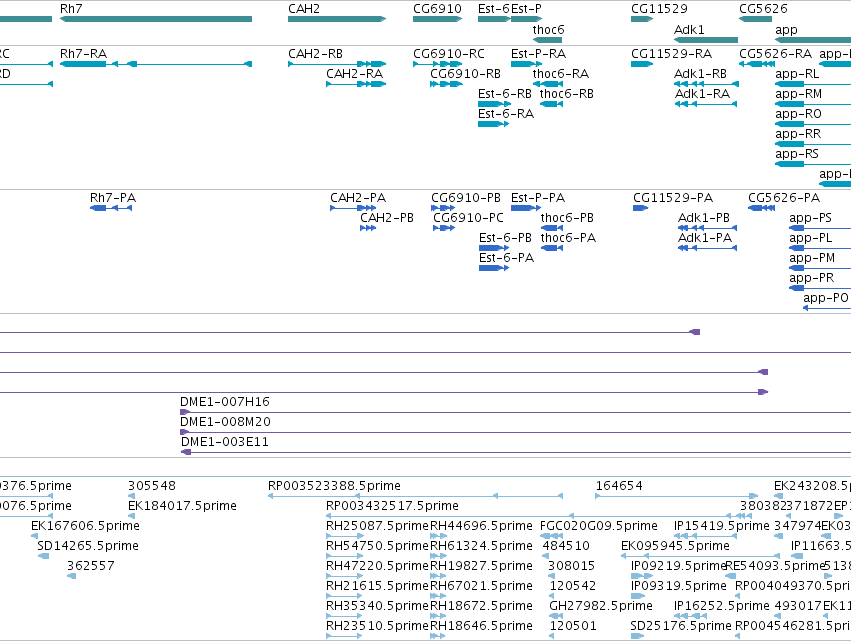This screenshot has height=641, width=851.
Task: Select the RP003523388.5prime EST
Action: pyautogui.click(x=415, y=496)
